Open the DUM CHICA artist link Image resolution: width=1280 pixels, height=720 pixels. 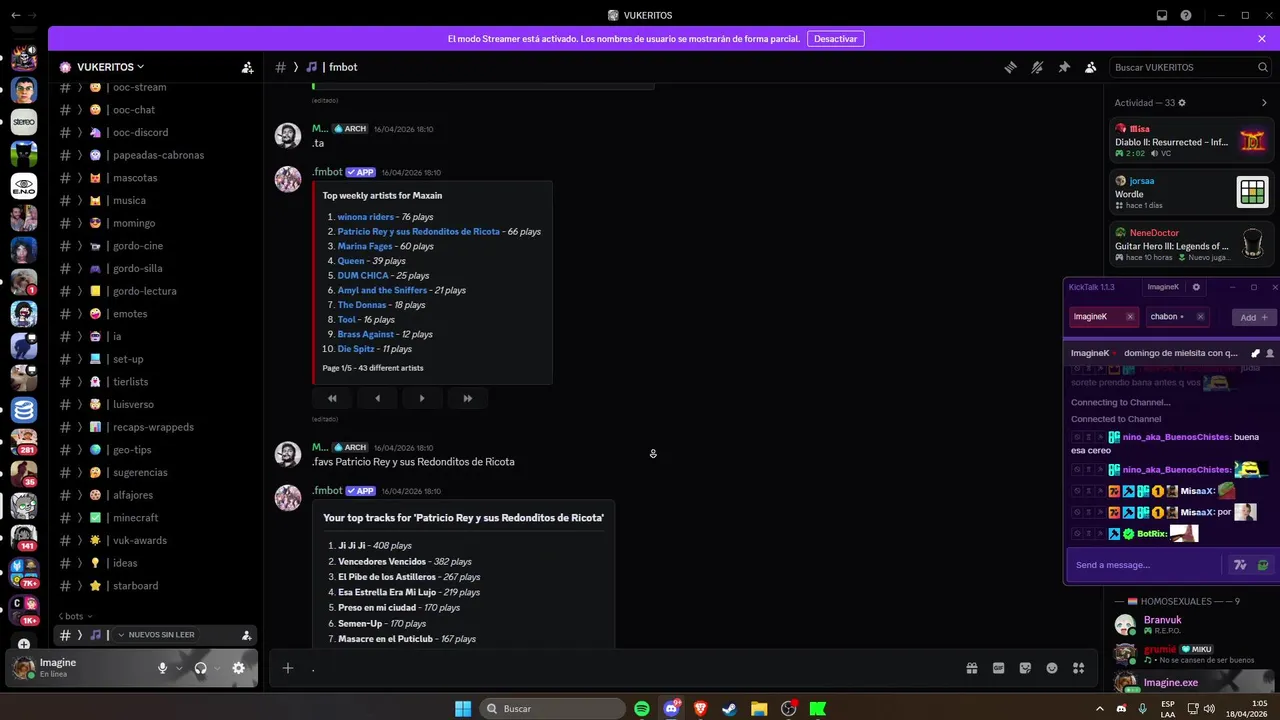point(362,275)
